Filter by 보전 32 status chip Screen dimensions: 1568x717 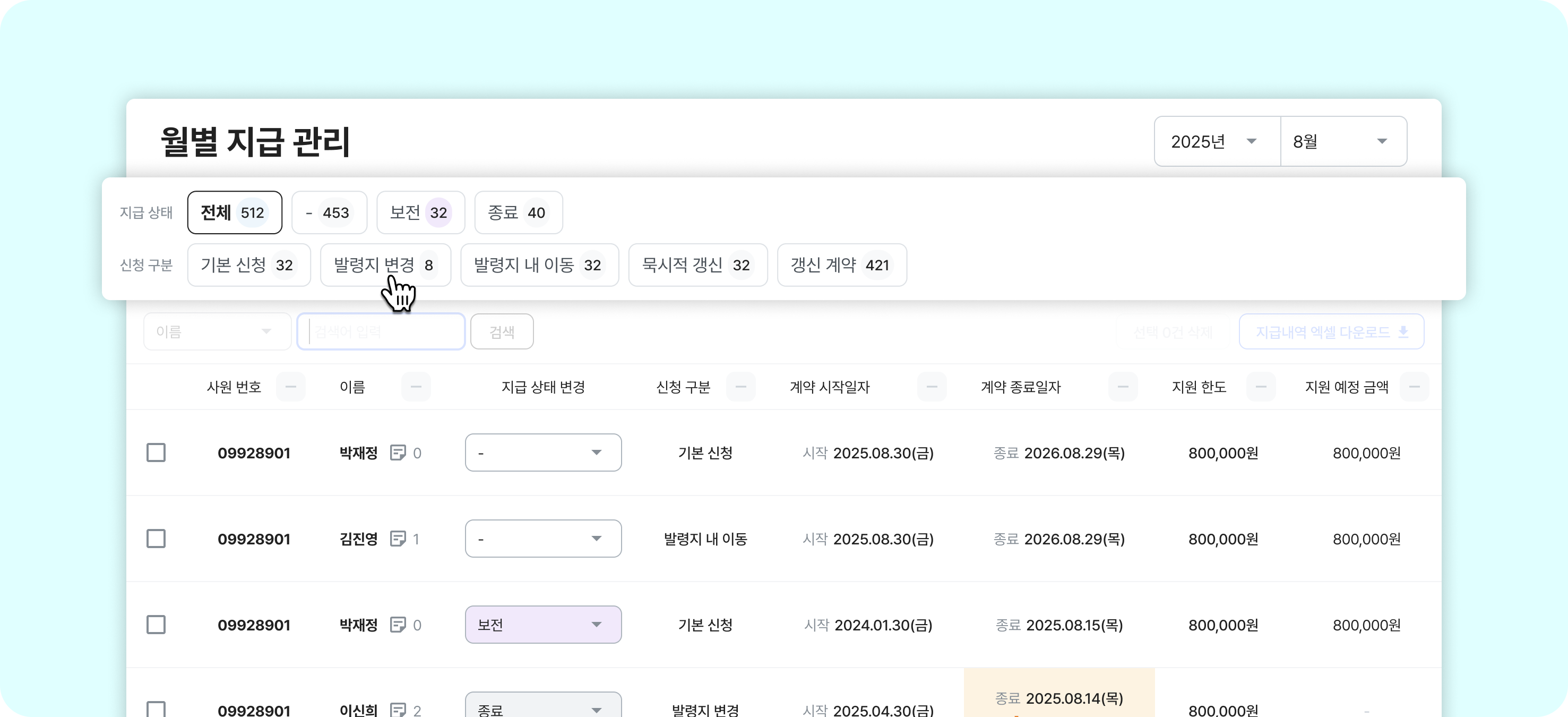point(420,212)
